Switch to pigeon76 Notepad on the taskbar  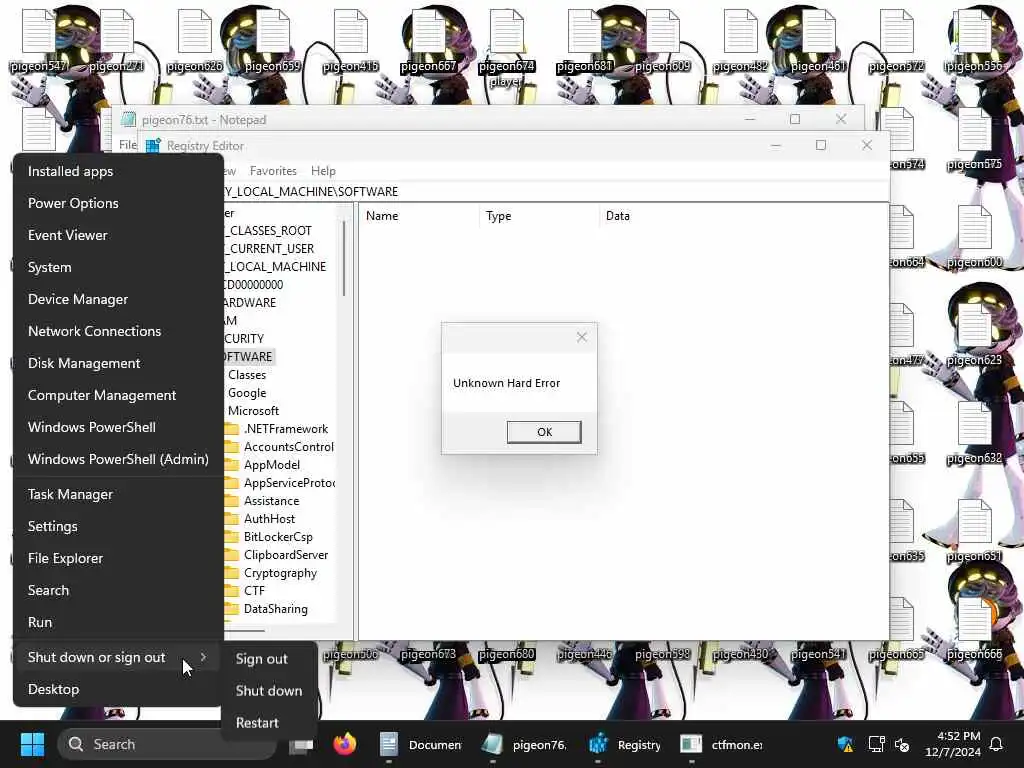coord(524,744)
